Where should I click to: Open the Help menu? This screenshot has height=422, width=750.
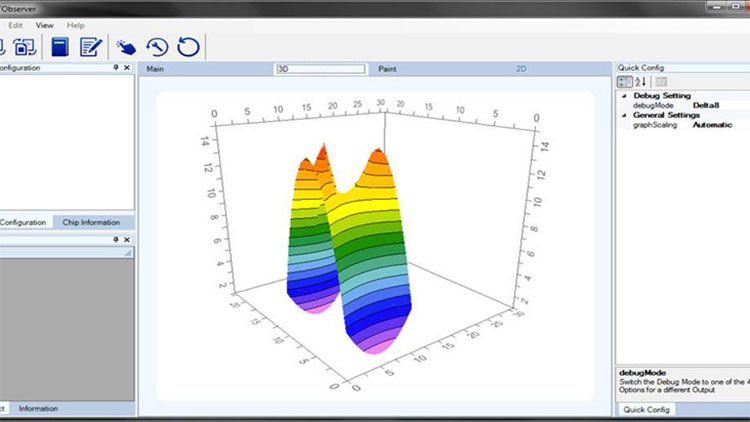(76, 24)
